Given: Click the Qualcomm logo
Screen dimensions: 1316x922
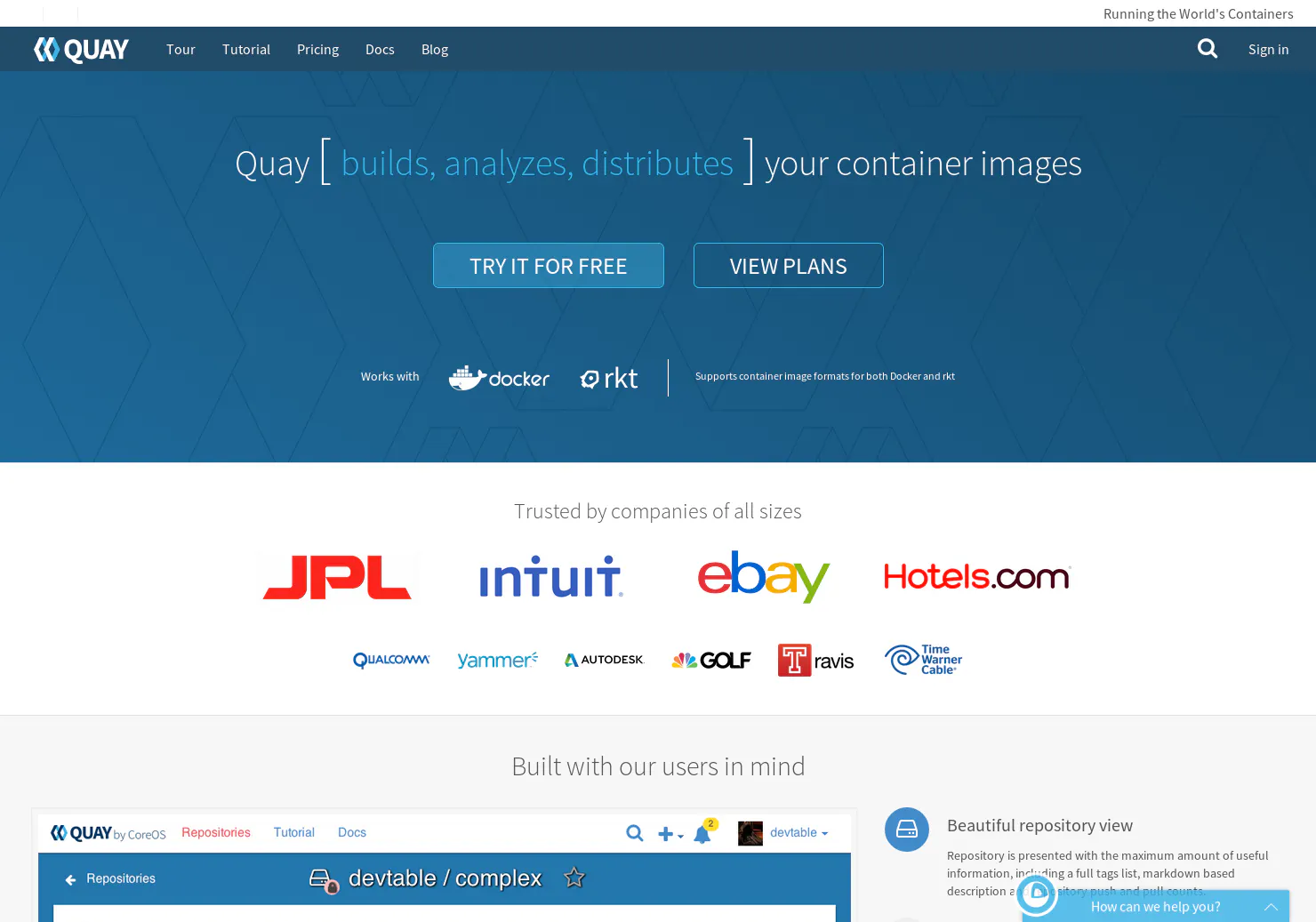Looking at the screenshot, I should [391, 660].
